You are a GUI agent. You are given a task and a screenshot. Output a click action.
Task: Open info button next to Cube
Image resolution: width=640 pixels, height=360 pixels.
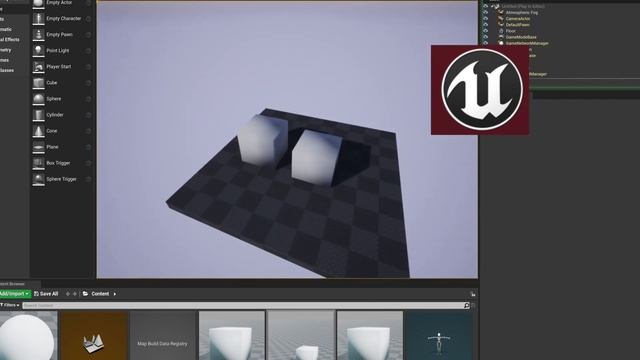coord(88,83)
